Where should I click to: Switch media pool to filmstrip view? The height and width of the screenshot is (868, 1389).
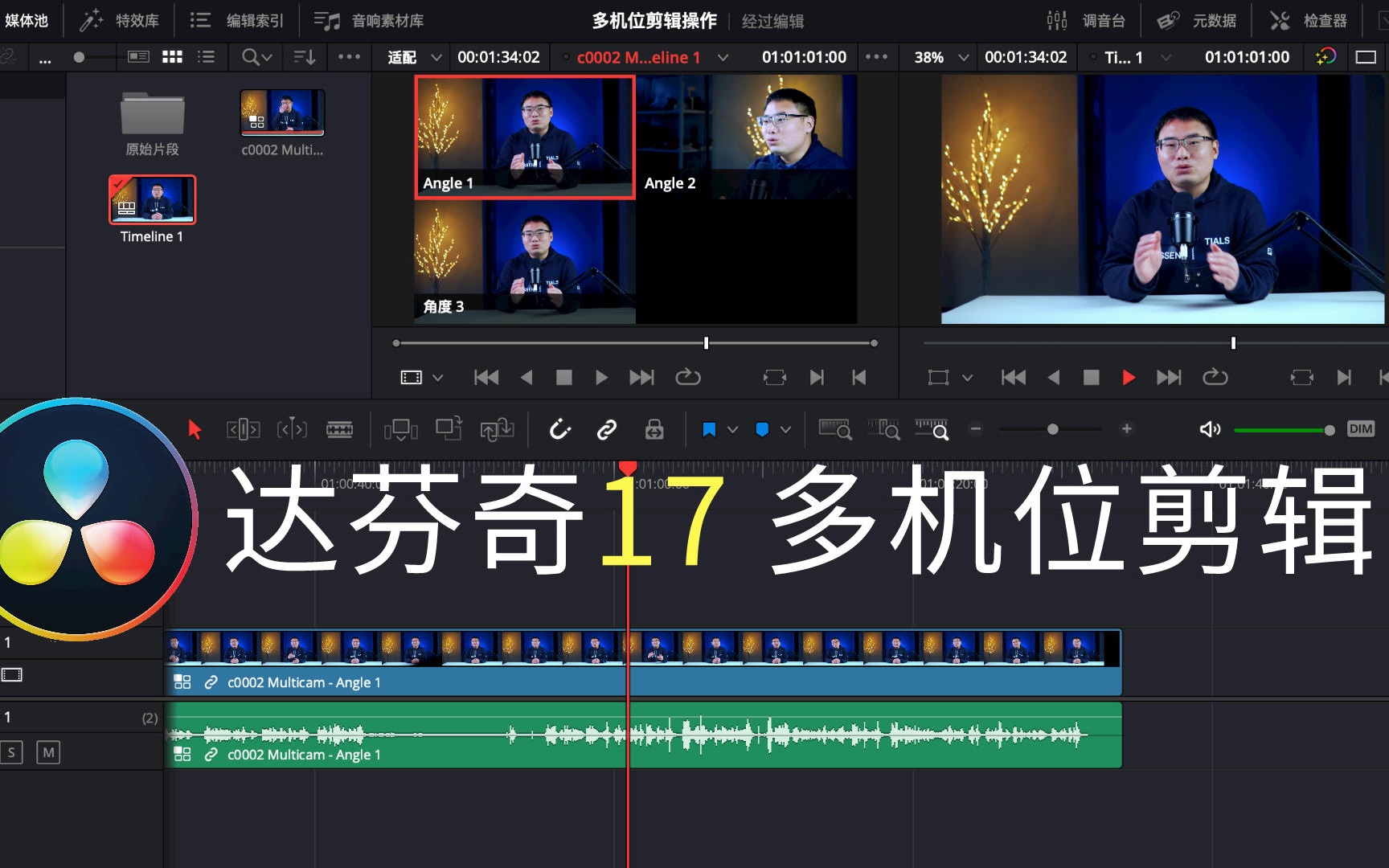[x=138, y=57]
